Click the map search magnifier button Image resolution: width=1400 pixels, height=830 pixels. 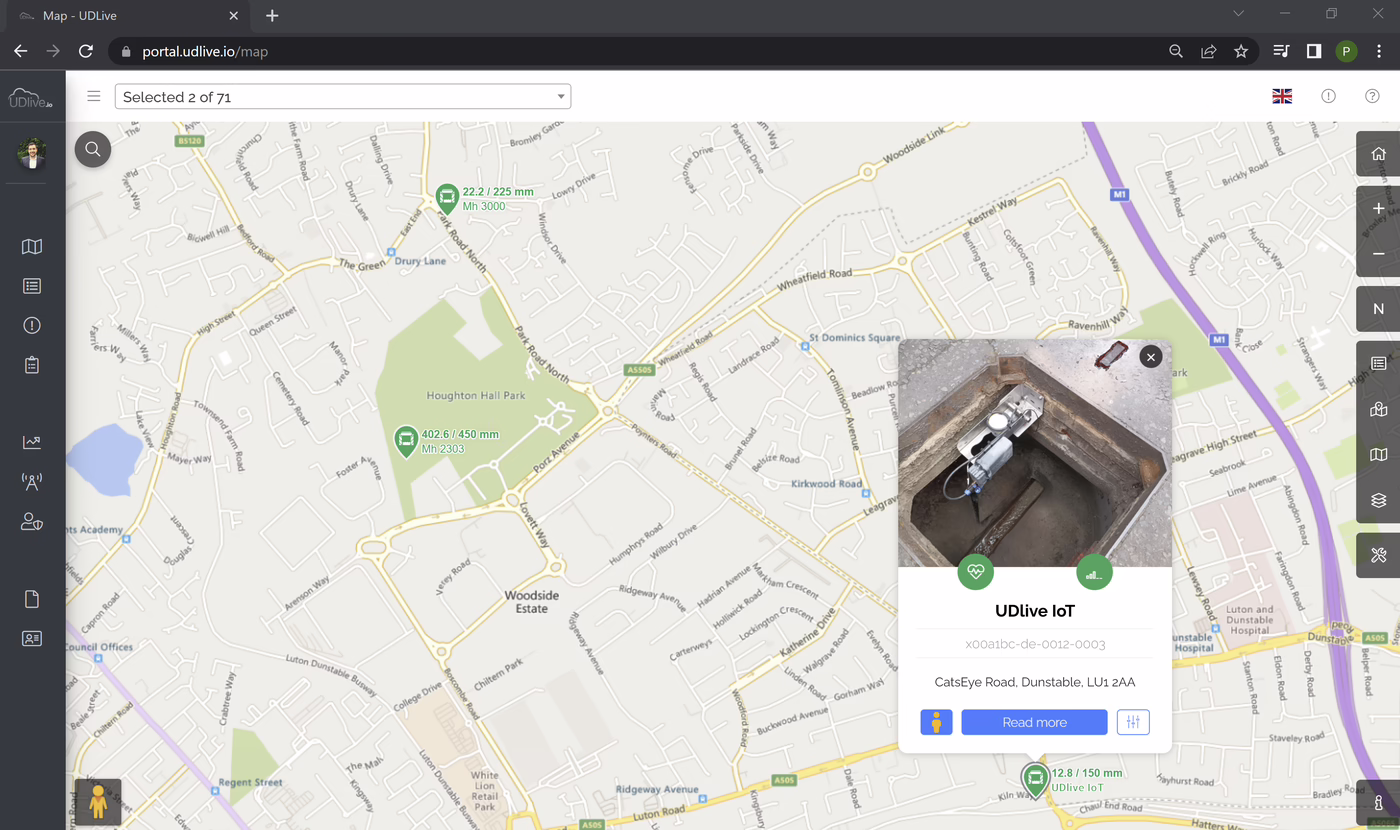93,150
